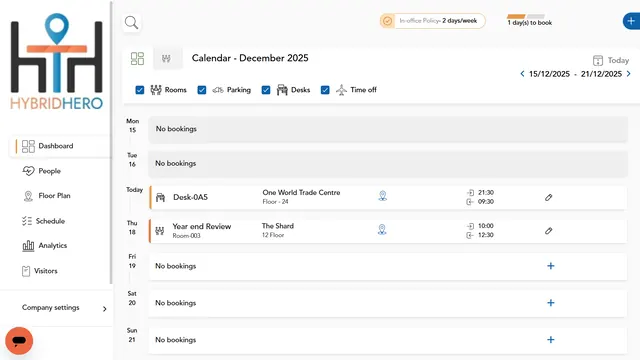
Task: Click check-out icon beside 12:30
Action: [x=470, y=235]
